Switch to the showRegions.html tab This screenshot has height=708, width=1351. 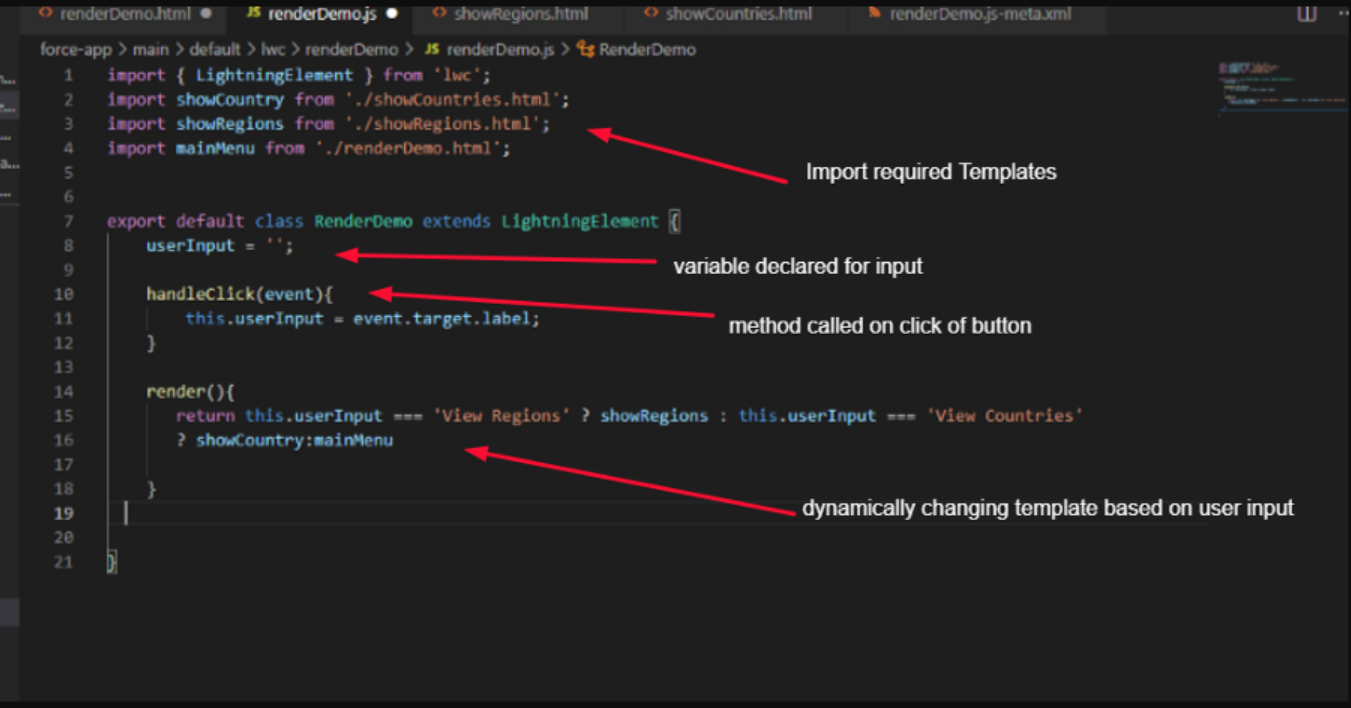(x=521, y=14)
